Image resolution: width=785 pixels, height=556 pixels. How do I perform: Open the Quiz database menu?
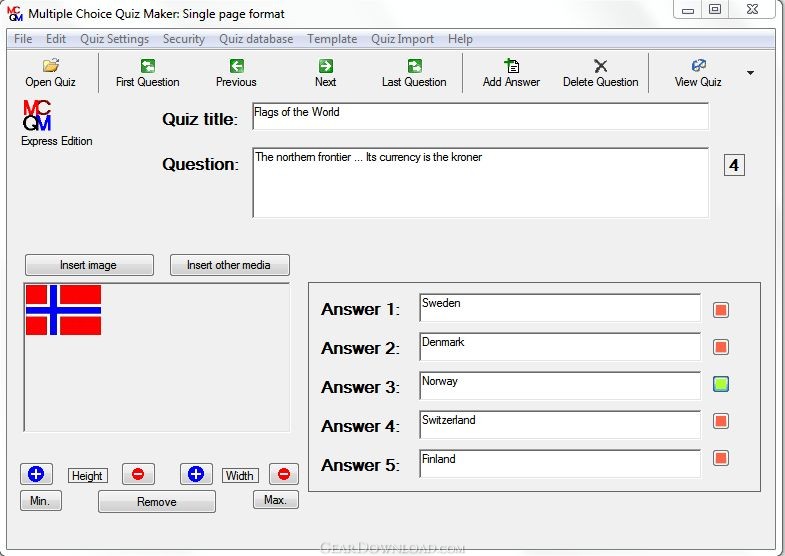click(x=256, y=39)
